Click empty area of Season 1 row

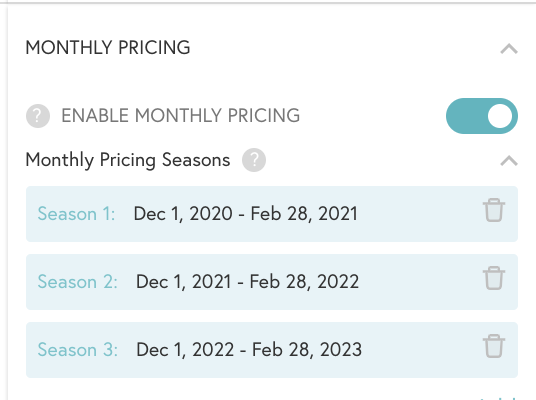(417, 214)
